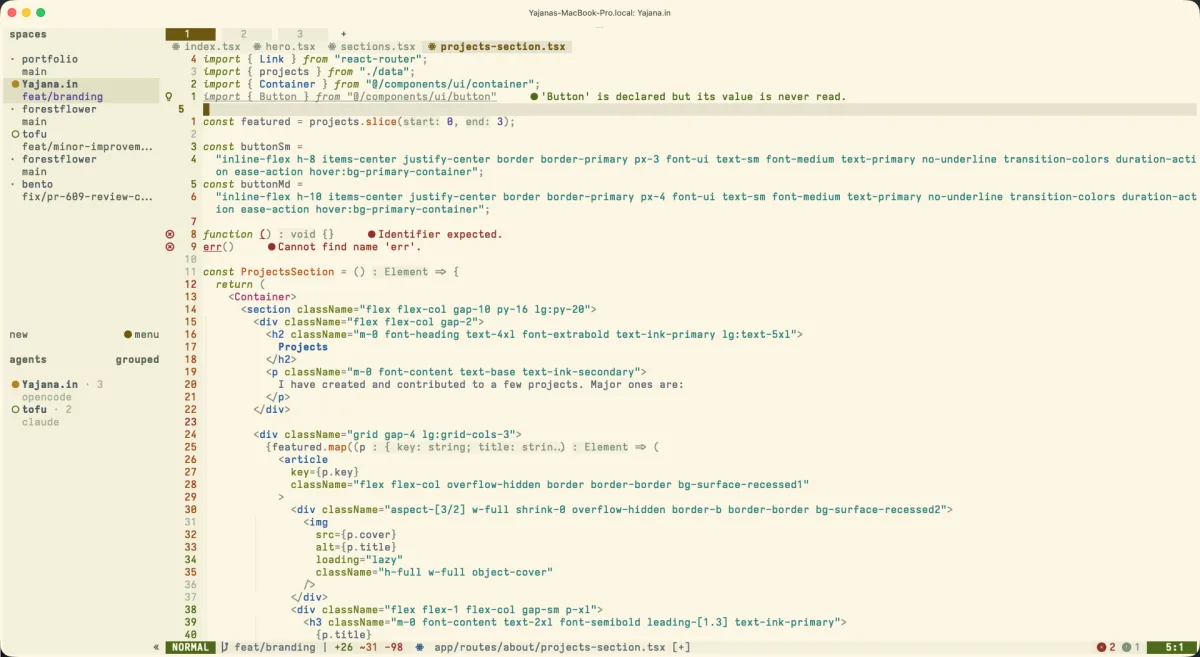Click the 'react-router' import line
The image size is (1200, 657).
click(x=315, y=59)
